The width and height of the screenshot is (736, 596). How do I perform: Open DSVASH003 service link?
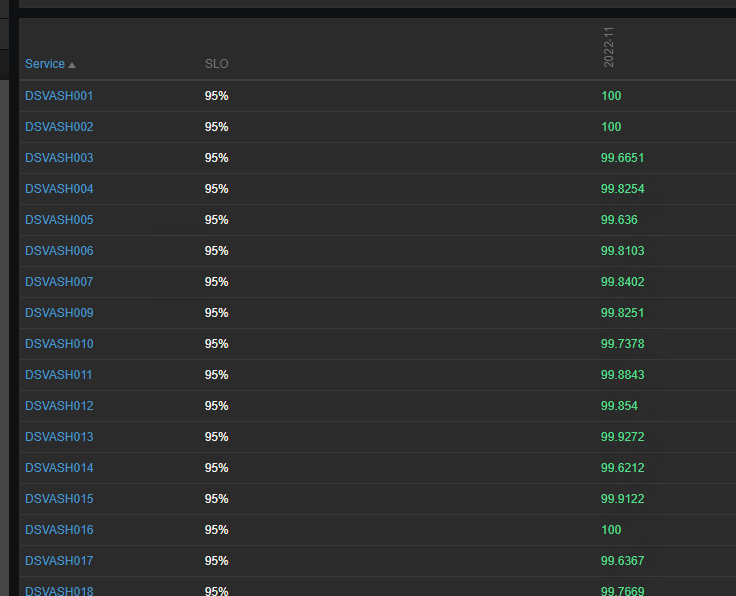click(x=59, y=158)
